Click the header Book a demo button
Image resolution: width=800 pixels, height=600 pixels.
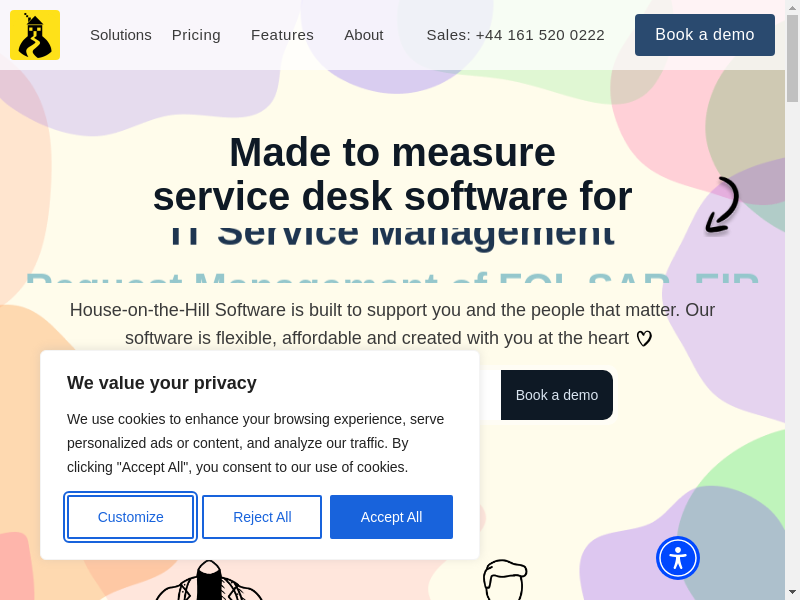pos(705,35)
